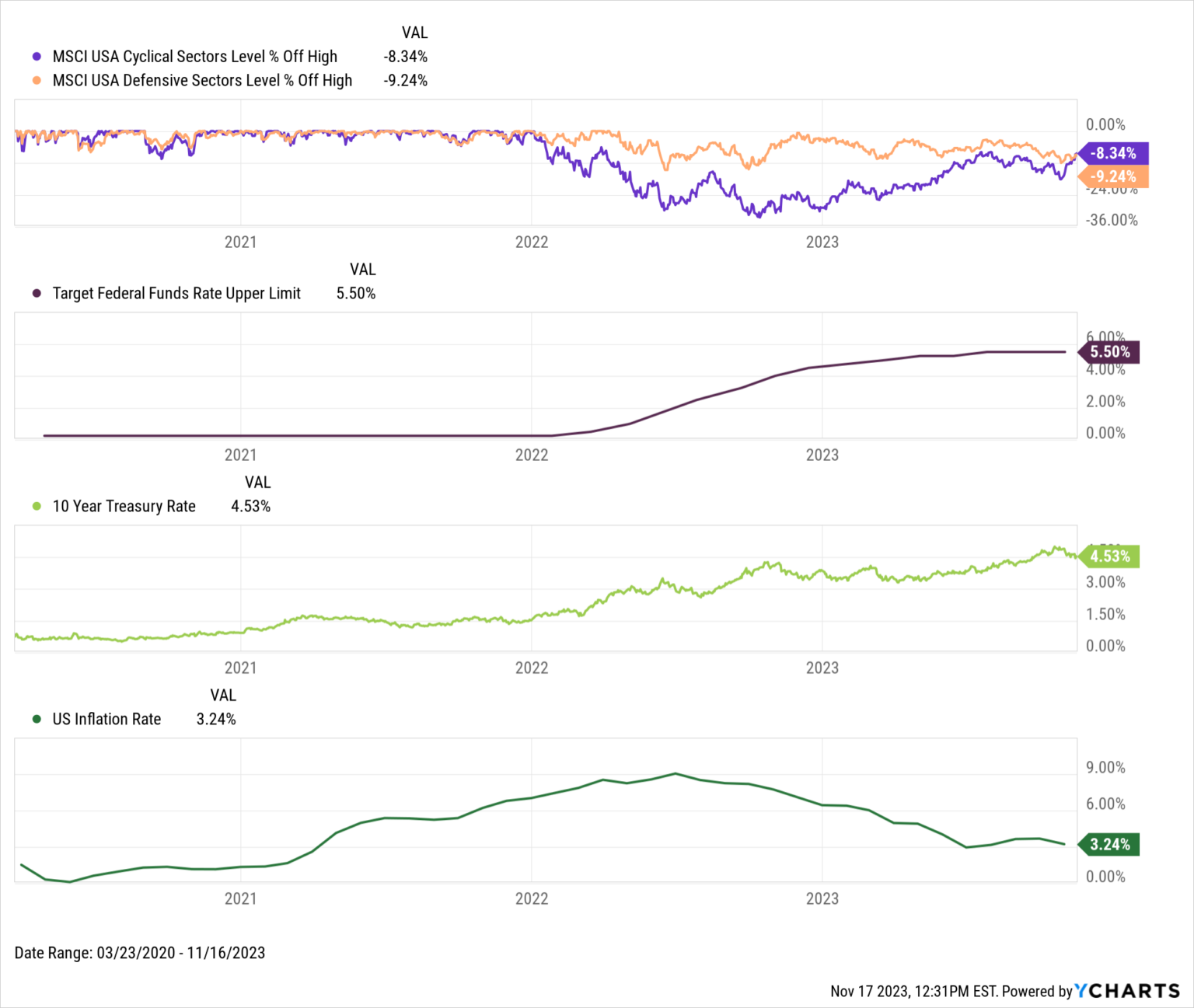Select the MSCI USA Defensive Sectors legend label
This screenshot has width=1194, height=1008.
202,81
